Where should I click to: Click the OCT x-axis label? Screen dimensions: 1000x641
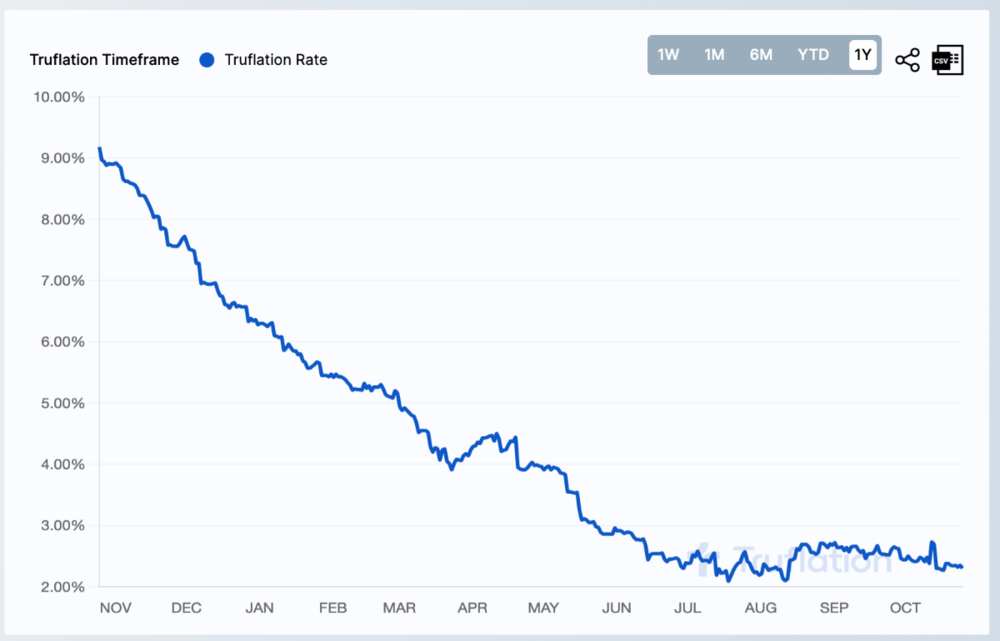coord(905,608)
